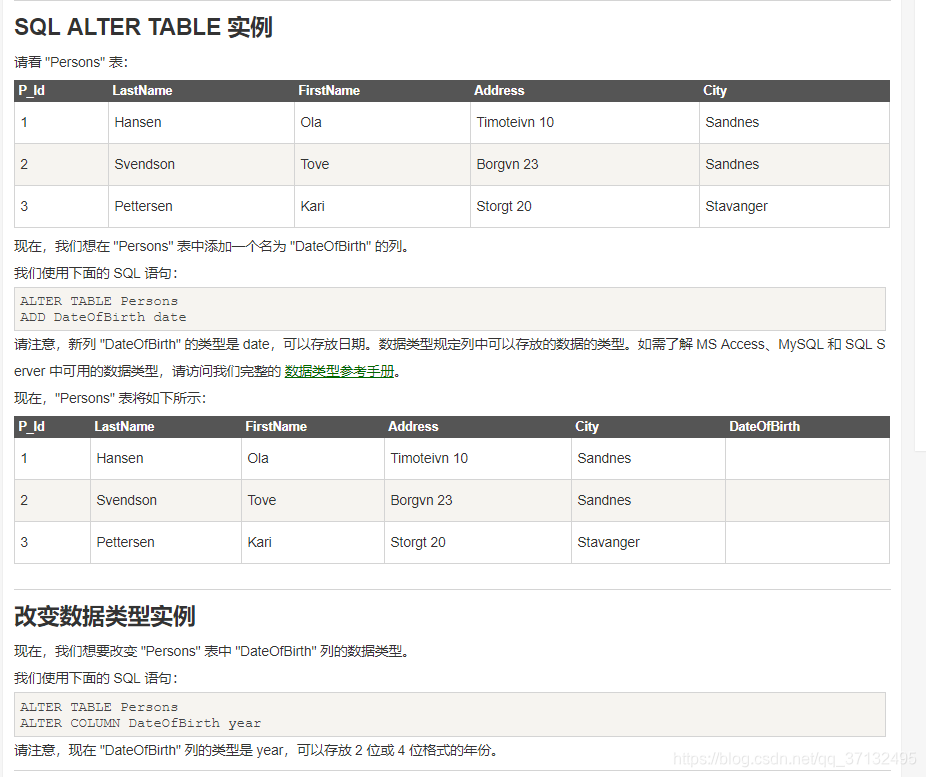Click Ola in the table with DateOfBirth column

point(258,458)
